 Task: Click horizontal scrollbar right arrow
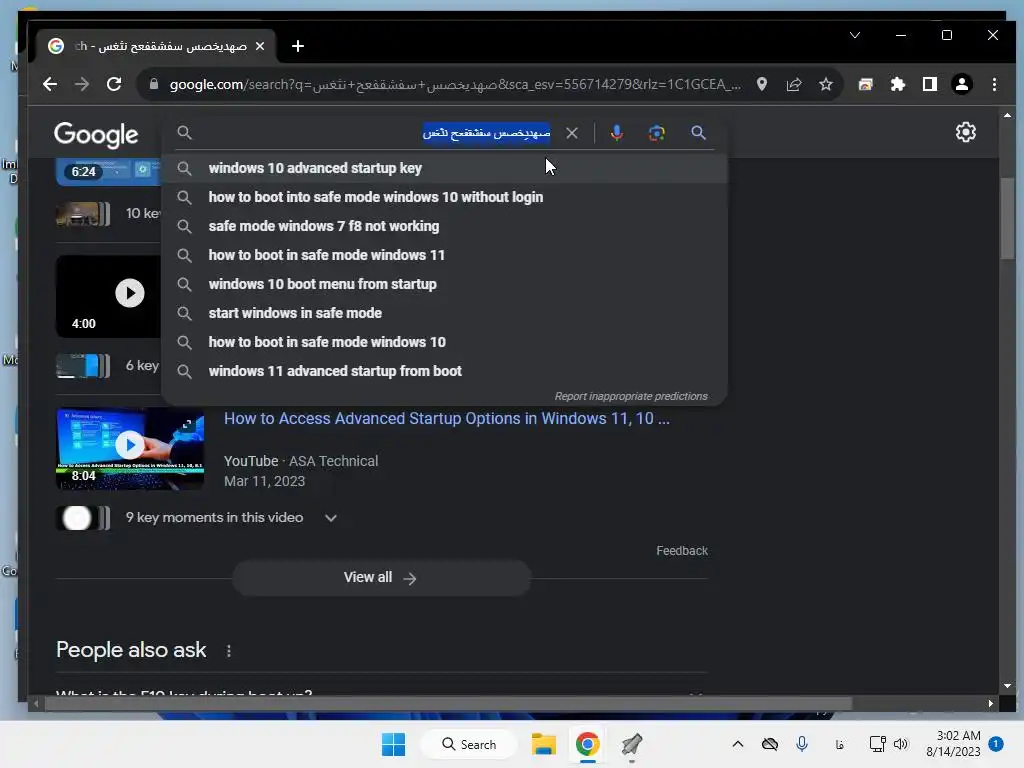(x=991, y=703)
